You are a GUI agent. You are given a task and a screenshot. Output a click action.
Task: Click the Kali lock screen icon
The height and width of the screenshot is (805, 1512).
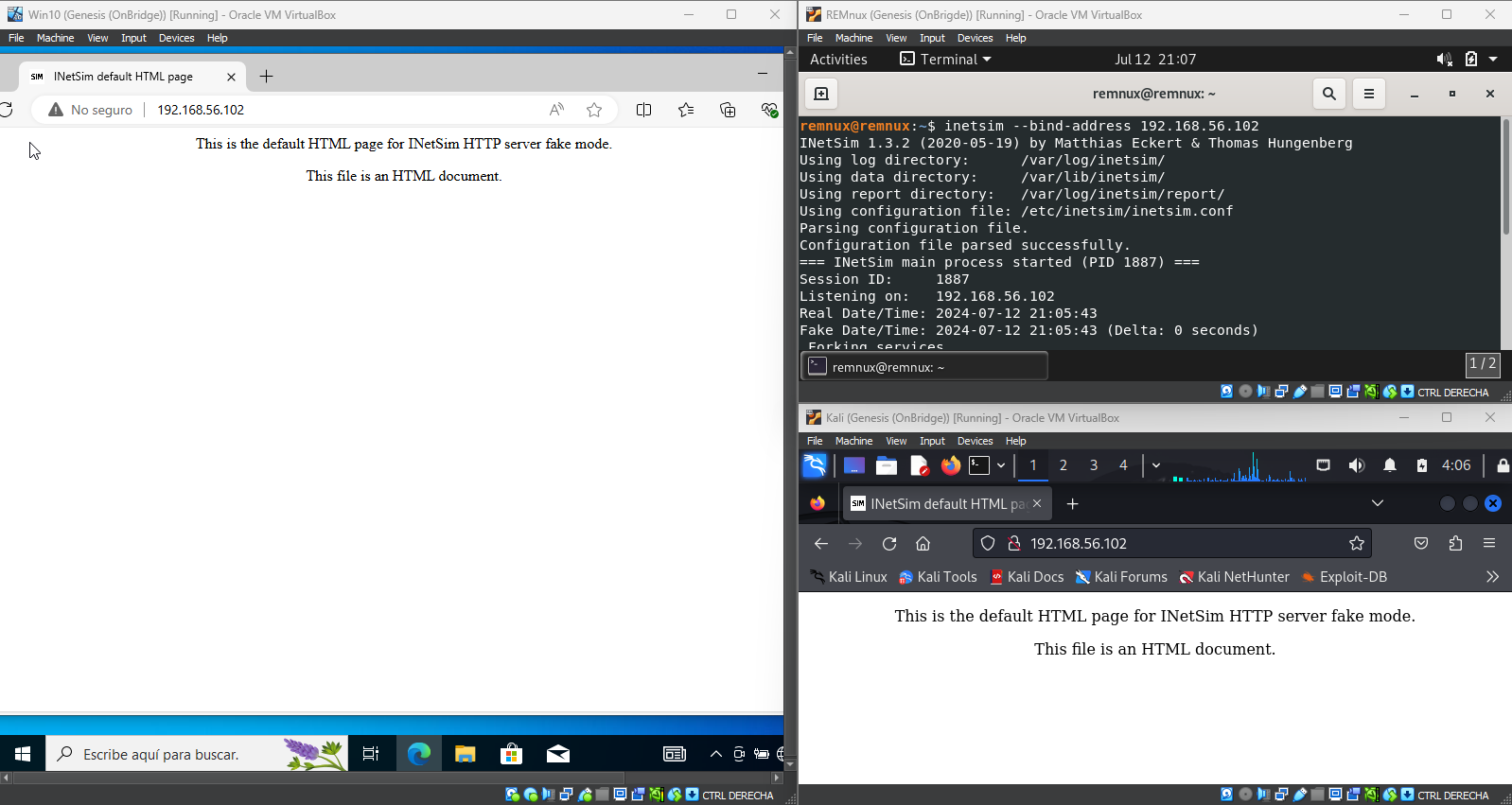1503,465
